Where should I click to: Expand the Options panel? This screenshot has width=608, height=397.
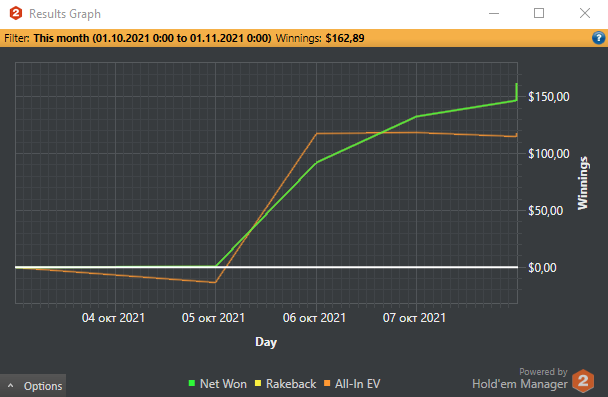point(33,386)
